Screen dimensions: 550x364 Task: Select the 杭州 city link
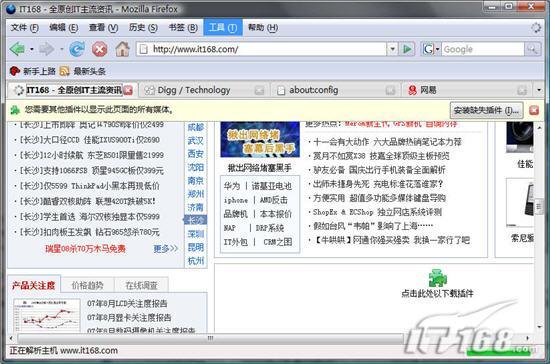click(195, 261)
